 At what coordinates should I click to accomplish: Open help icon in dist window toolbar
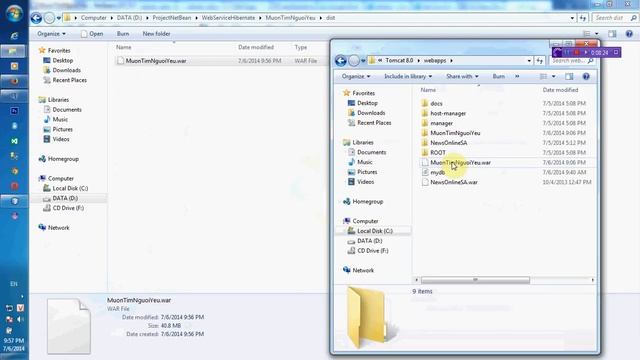point(629,34)
